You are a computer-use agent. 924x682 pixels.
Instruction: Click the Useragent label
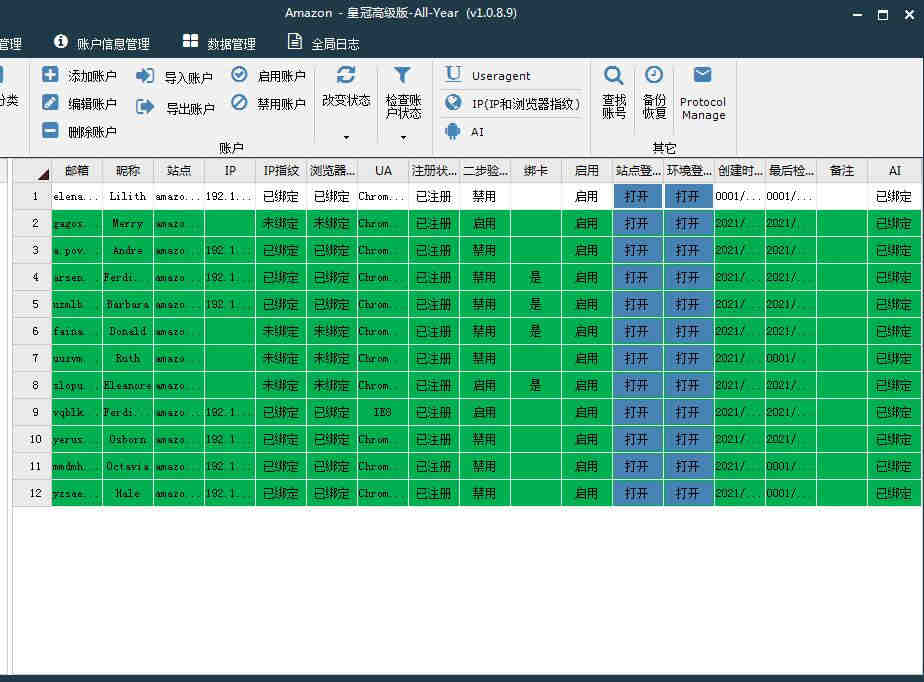(x=501, y=76)
